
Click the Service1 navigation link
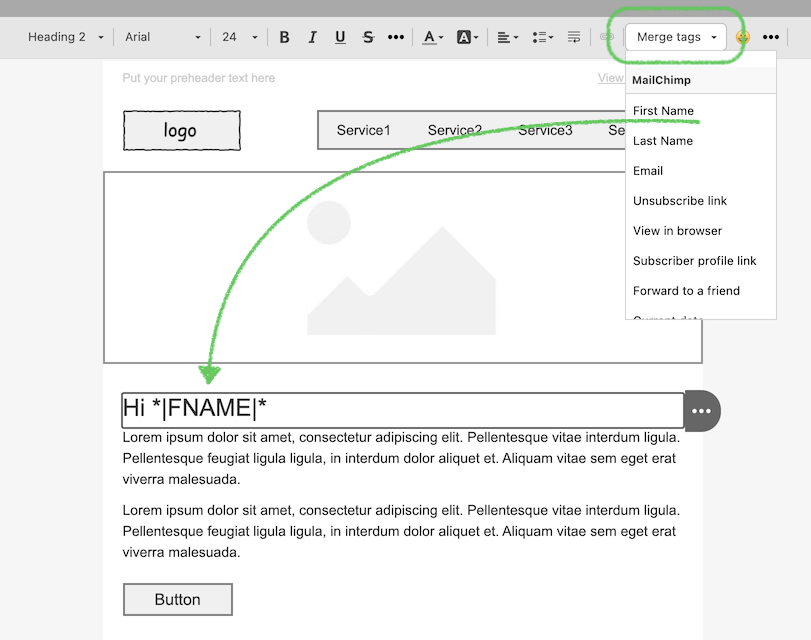point(363,130)
